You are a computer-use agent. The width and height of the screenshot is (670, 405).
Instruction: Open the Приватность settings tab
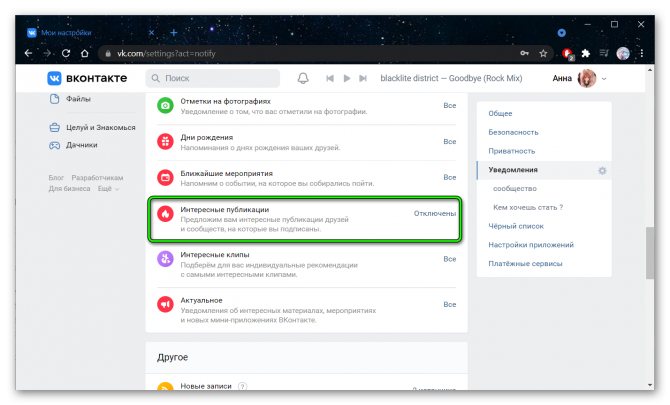point(511,151)
